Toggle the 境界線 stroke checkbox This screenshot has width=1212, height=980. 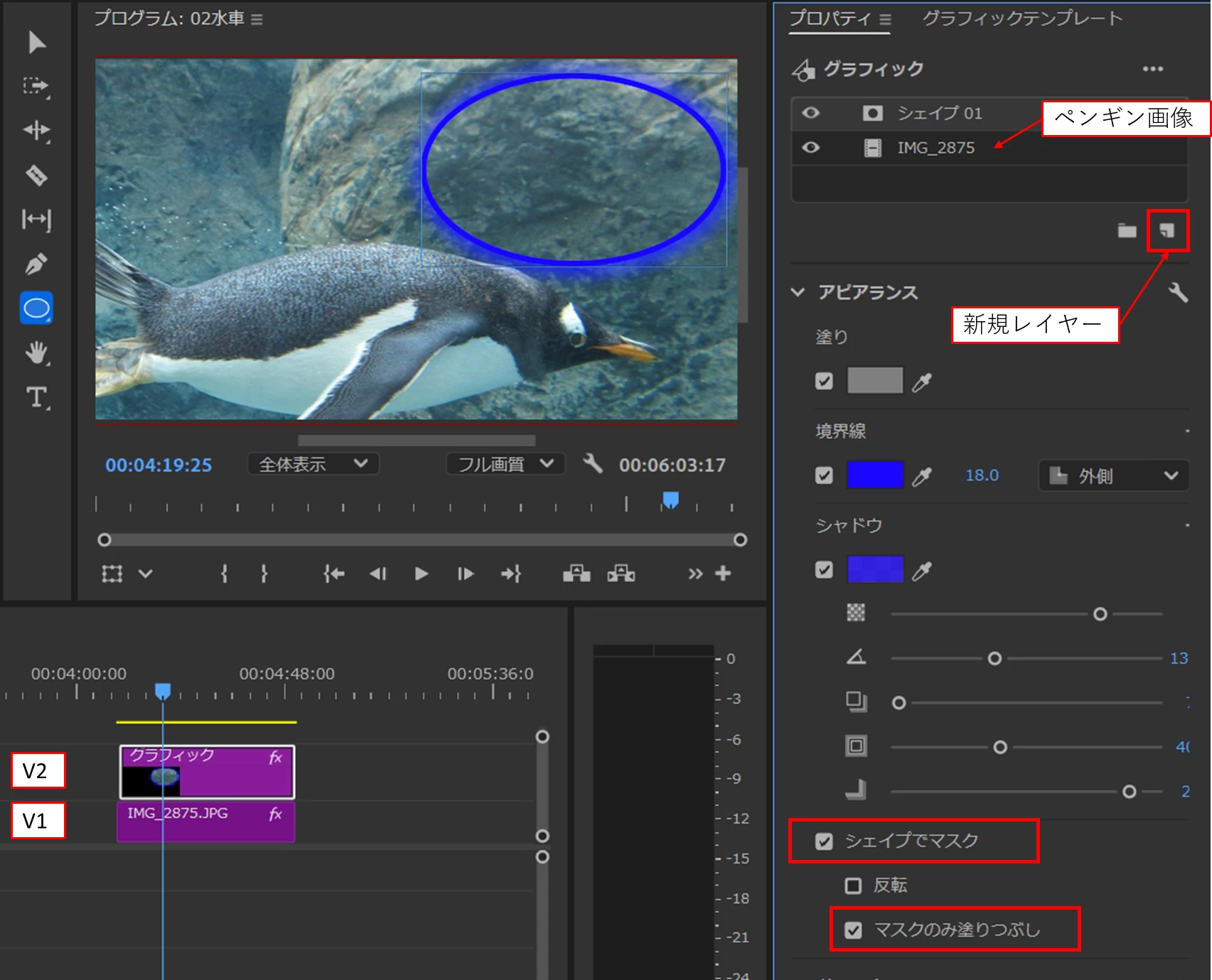pyautogui.click(x=824, y=475)
